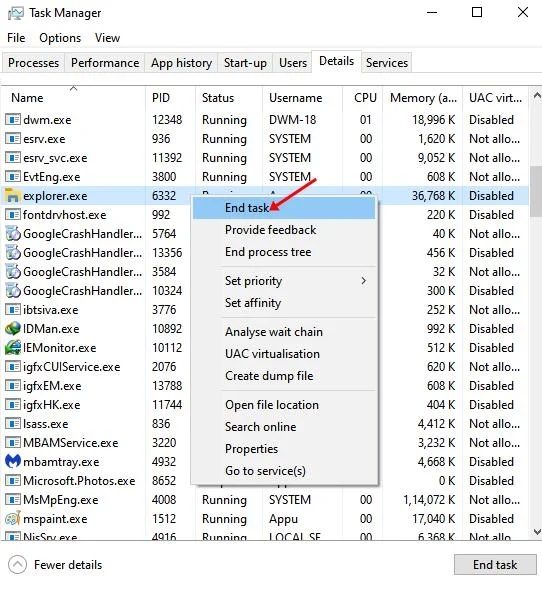The height and width of the screenshot is (589, 542).
Task: Select PID 12348 cell for dwm.exe
Action: tap(167, 120)
